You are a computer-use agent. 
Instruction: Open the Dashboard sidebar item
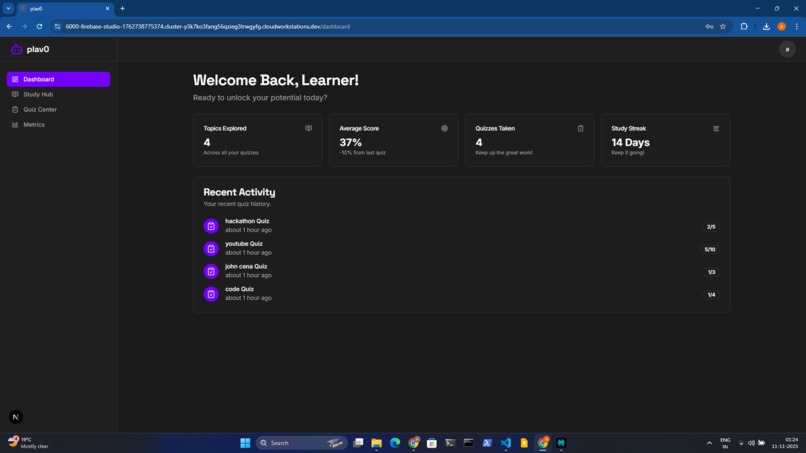click(x=59, y=79)
